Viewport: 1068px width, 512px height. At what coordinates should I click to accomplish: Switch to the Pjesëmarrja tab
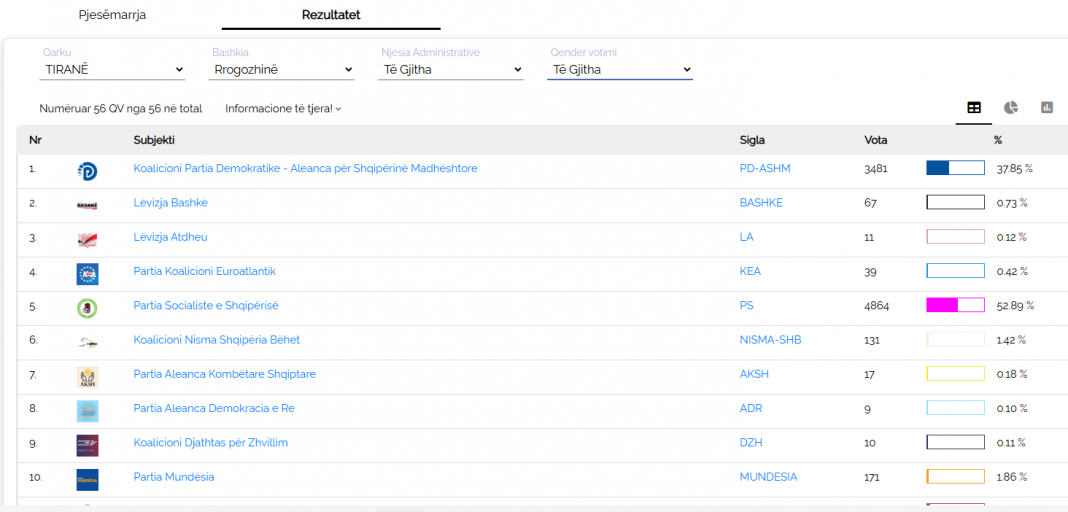pyautogui.click(x=112, y=14)
